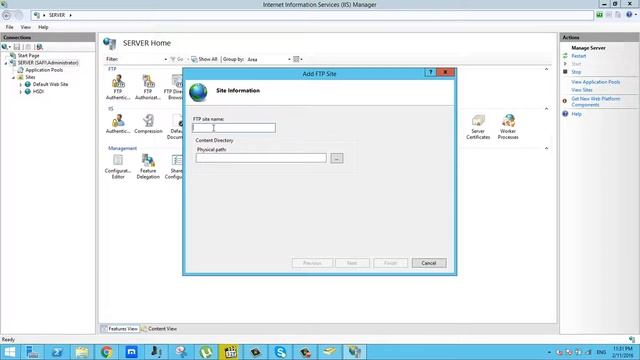
Task: Click ENG language indicator in tray
Action: tap(601, 352)
